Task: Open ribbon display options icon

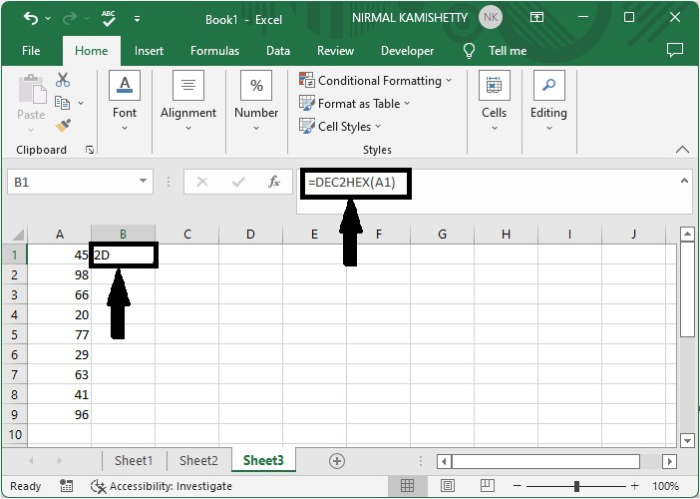Action: pyautogui.click(x=537, y=17)
